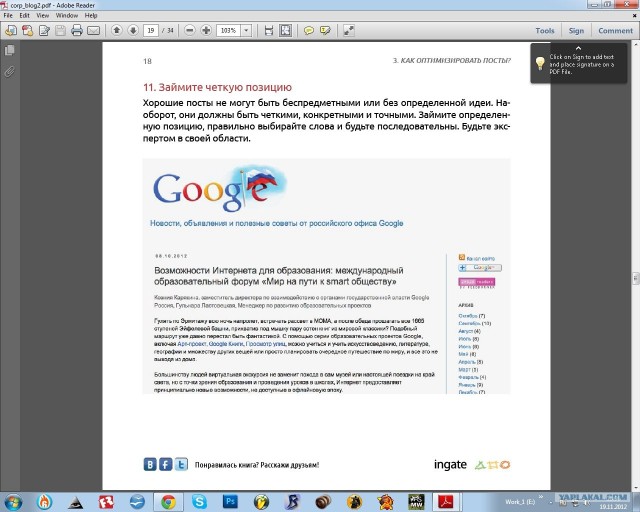This screenshot has height=512, width=640.
Task: Add a sticky note comment
Action: pos(309,31)
